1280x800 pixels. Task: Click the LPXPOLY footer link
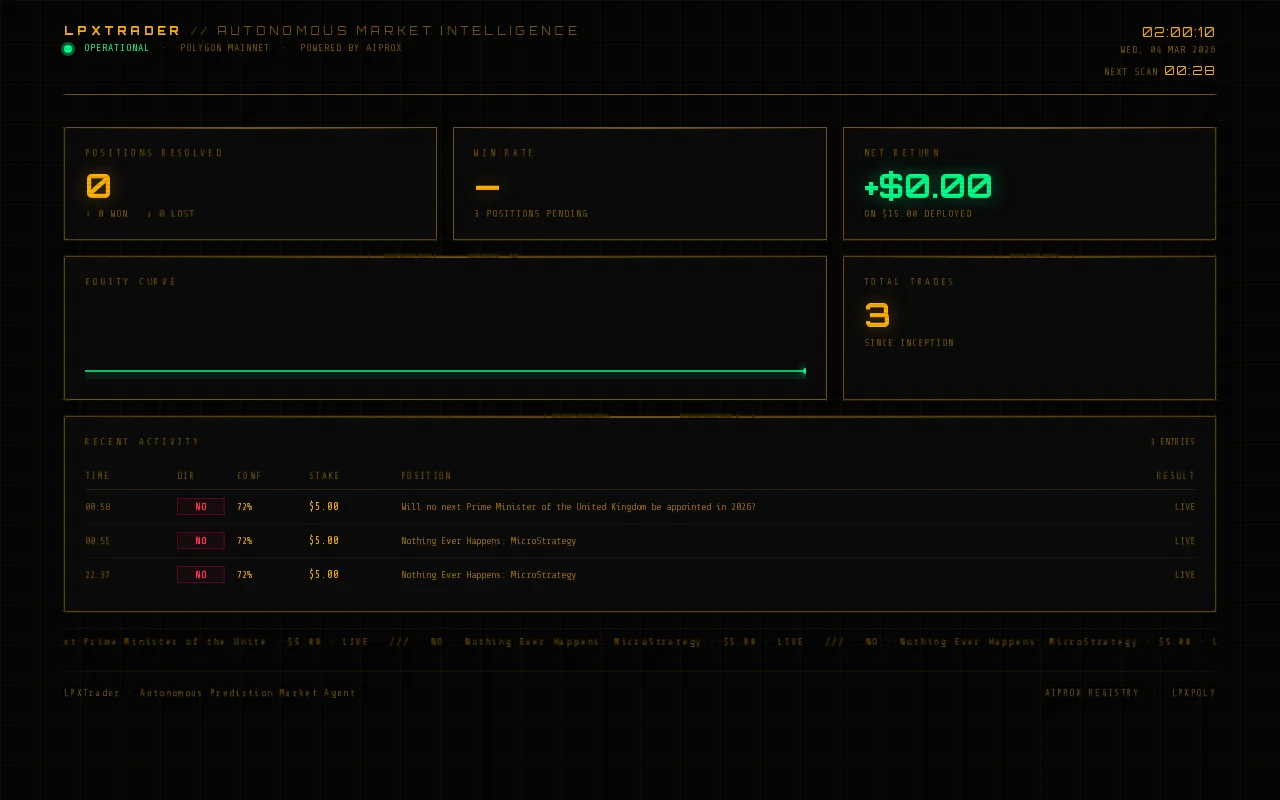point(1194,693)
